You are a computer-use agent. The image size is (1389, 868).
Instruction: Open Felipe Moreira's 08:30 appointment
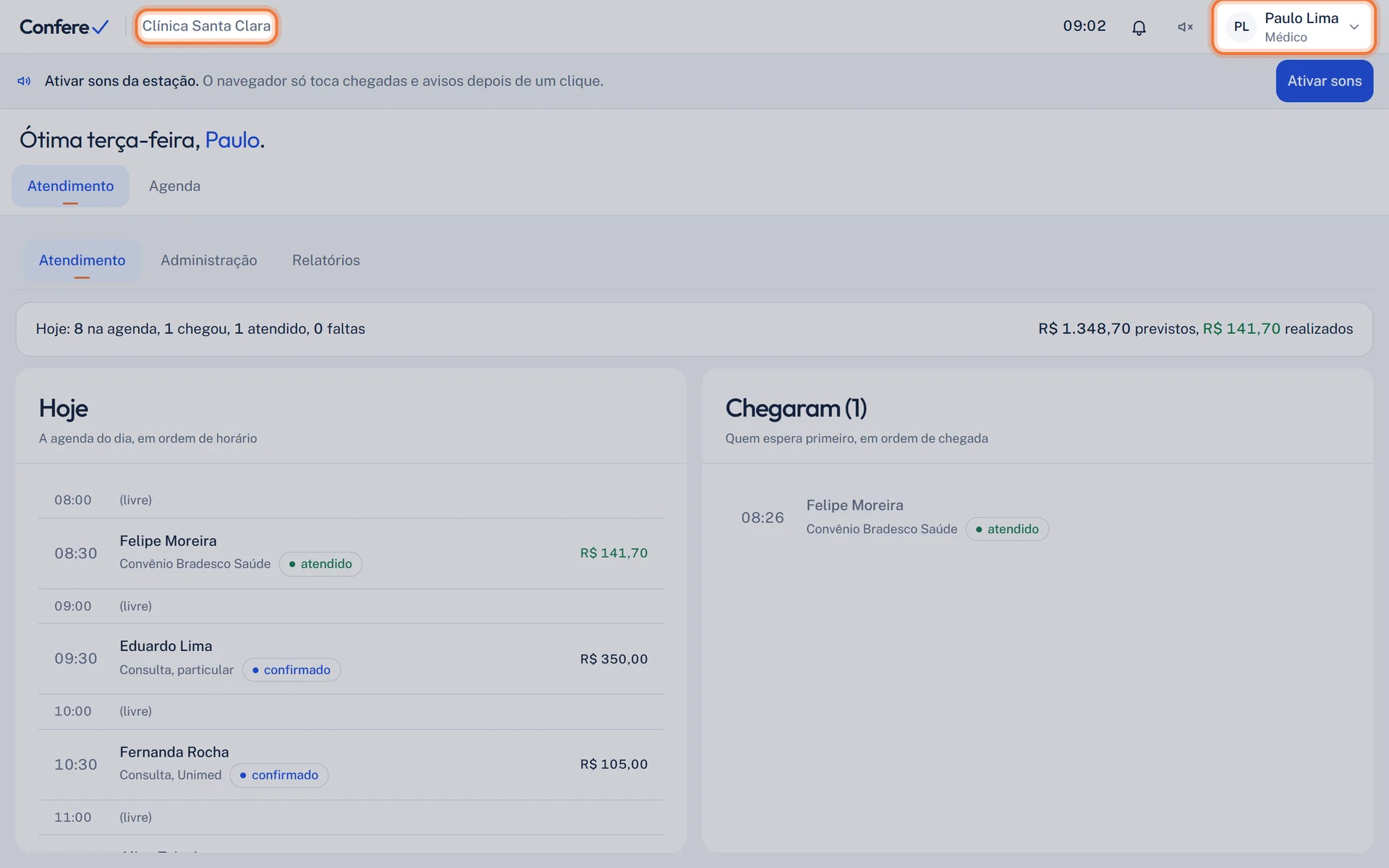[x=351, y=553]
